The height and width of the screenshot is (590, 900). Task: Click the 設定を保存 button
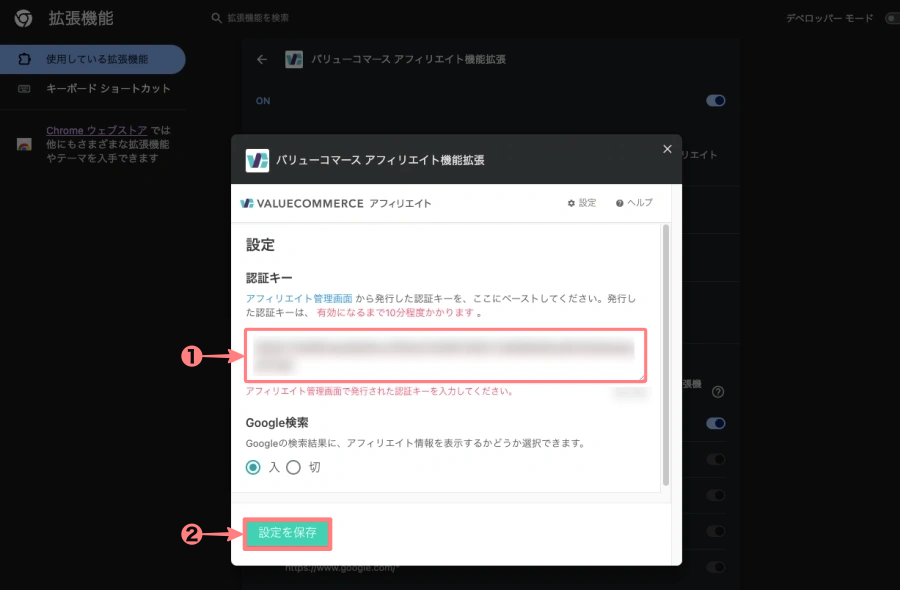(287, 533)
